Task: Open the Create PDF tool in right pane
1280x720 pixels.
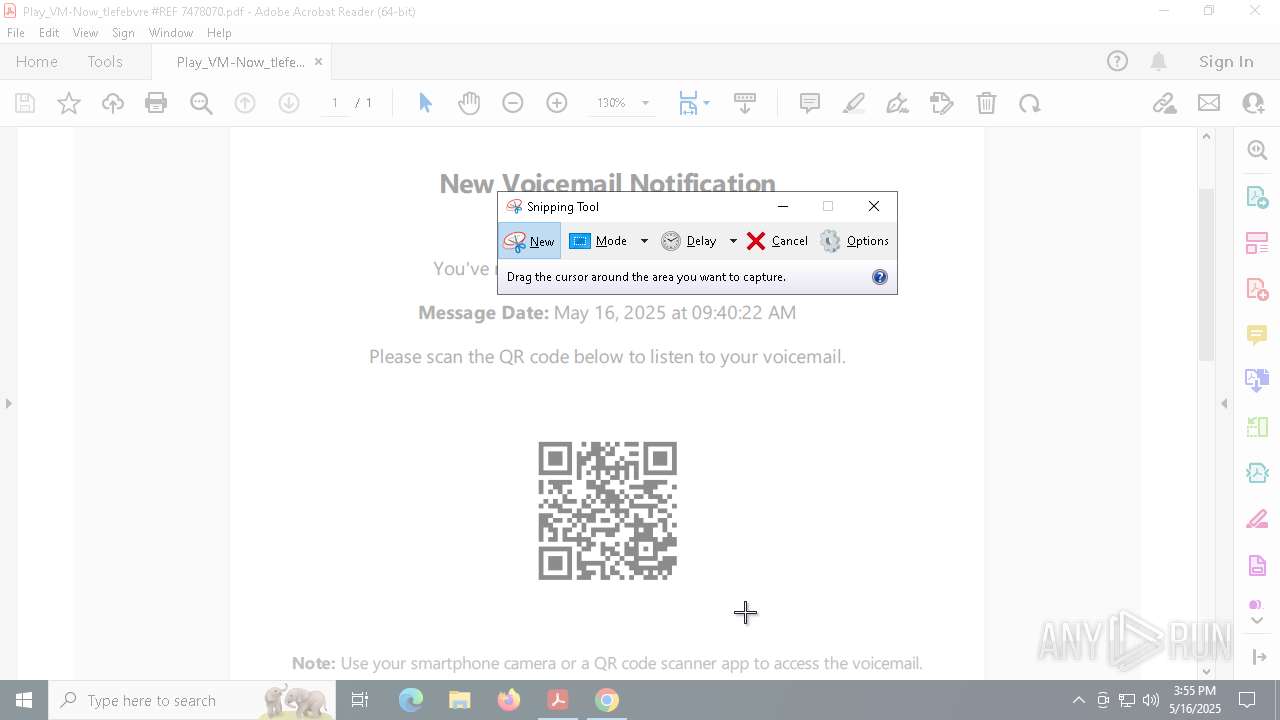Action: [1257, 289]
